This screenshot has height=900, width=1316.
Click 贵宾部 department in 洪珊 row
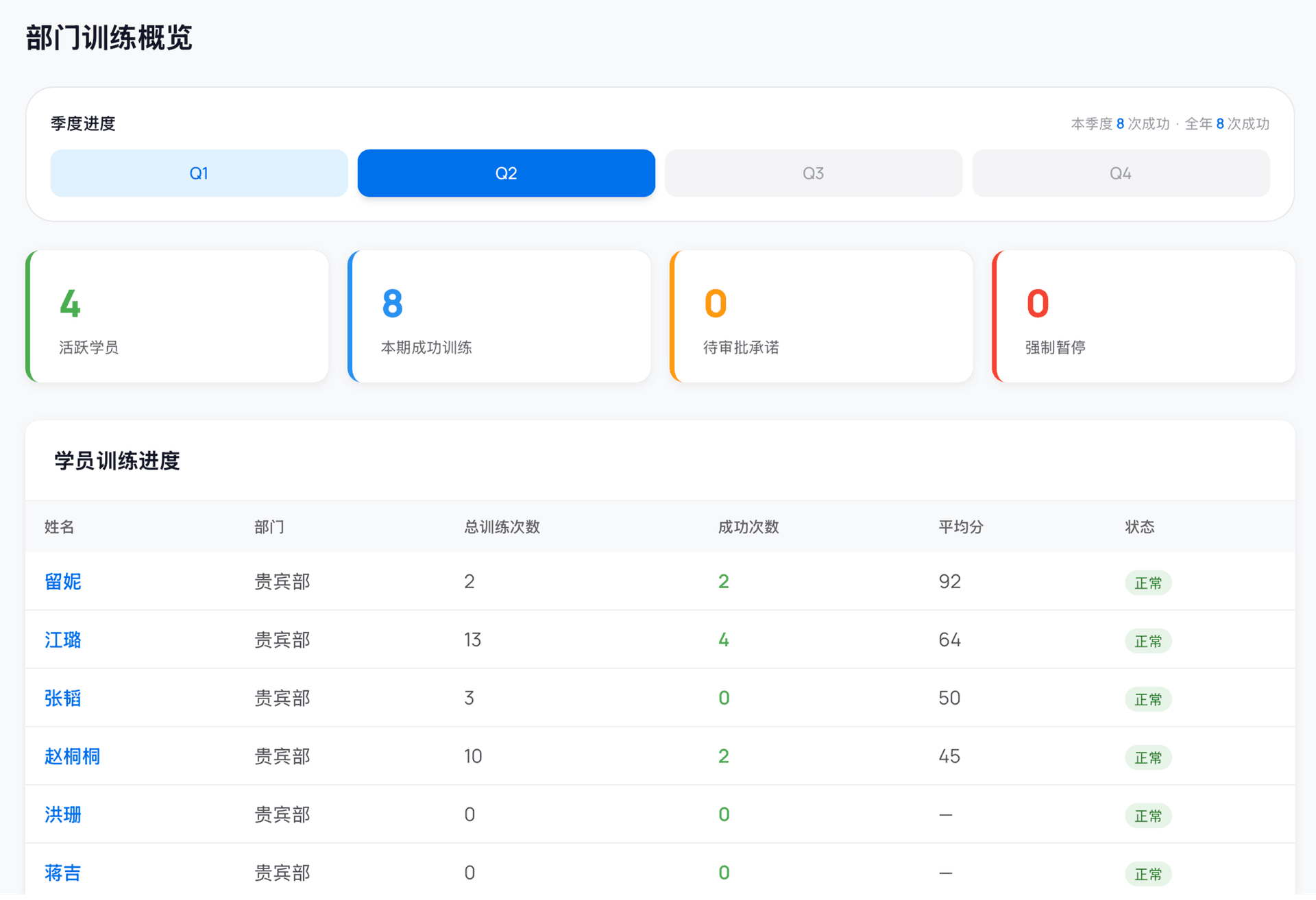pyautogui.click(x=282, y=815)
